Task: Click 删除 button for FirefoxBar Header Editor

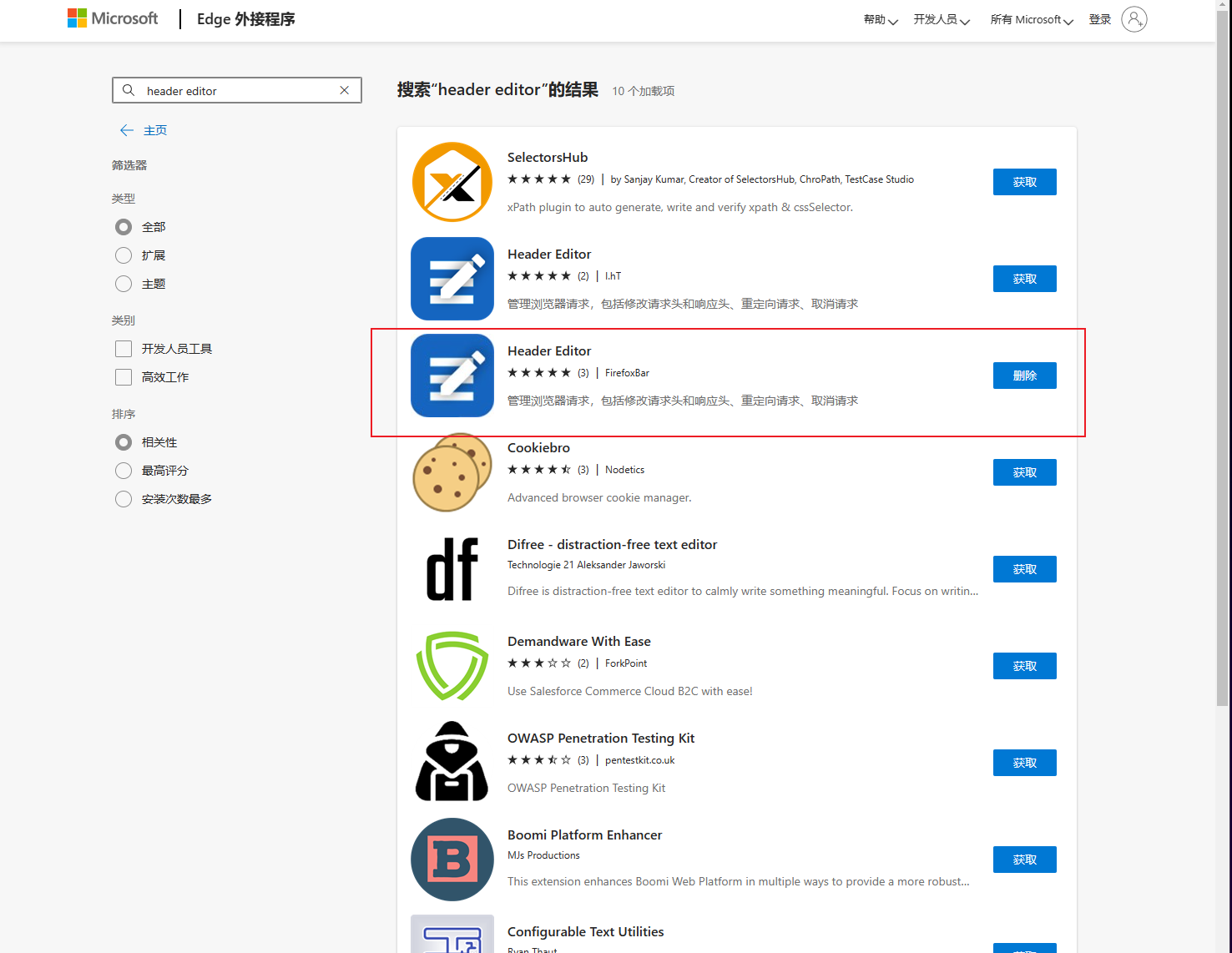Action: 1025,376
